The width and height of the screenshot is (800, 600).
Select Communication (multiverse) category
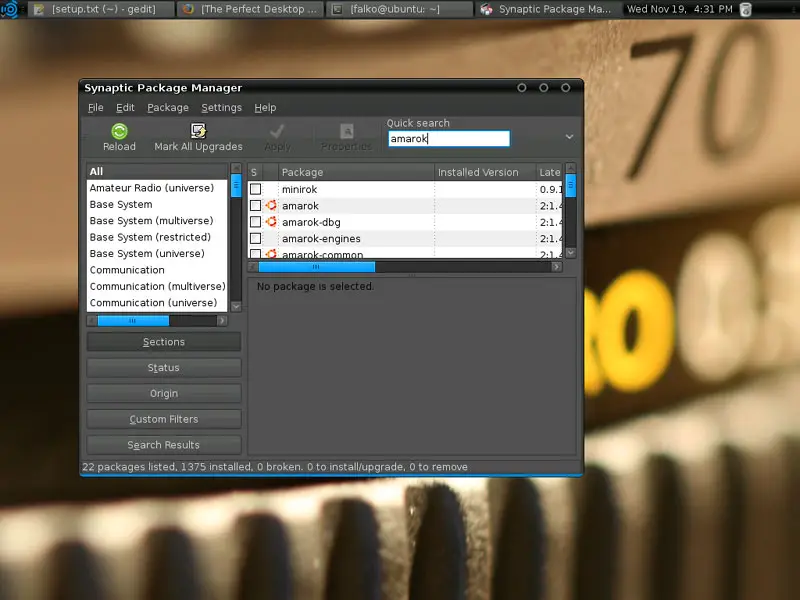click(157, 286)
